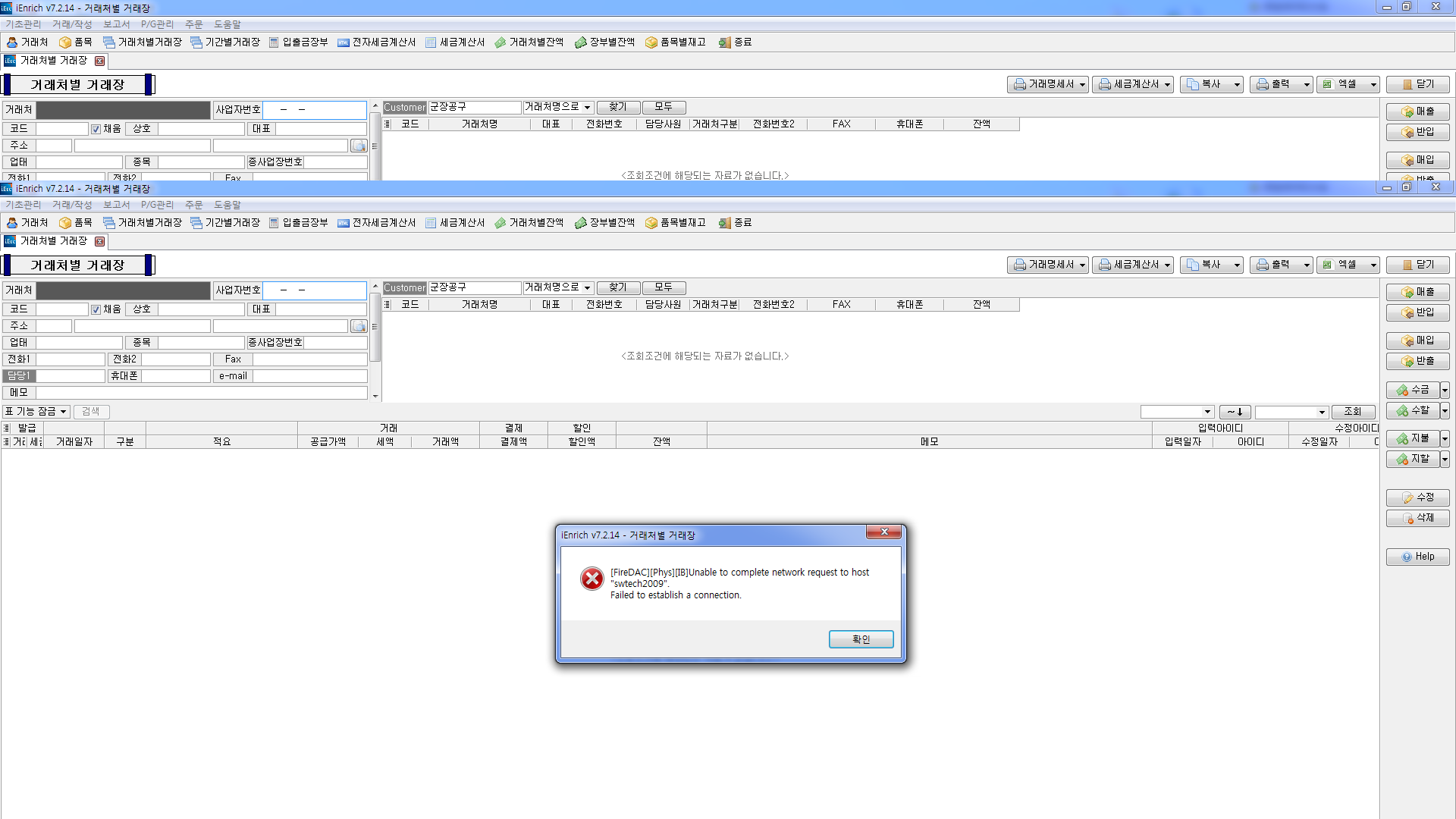The image size is (1456, 819).
Task: Click scrollbar beside customer form in lower window
Action: pos(375,326)
